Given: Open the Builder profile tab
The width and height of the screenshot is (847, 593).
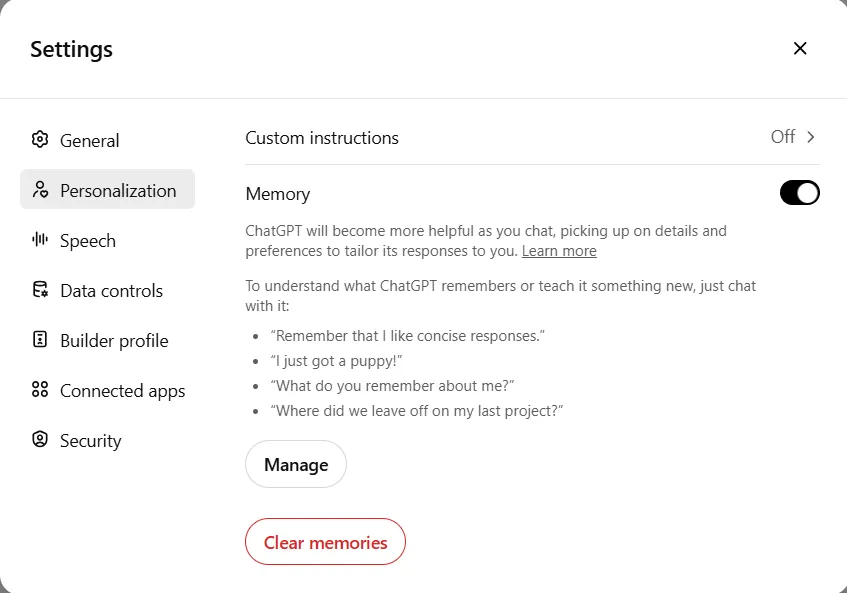Looking at the screenshot, I should tap(107, 340).
